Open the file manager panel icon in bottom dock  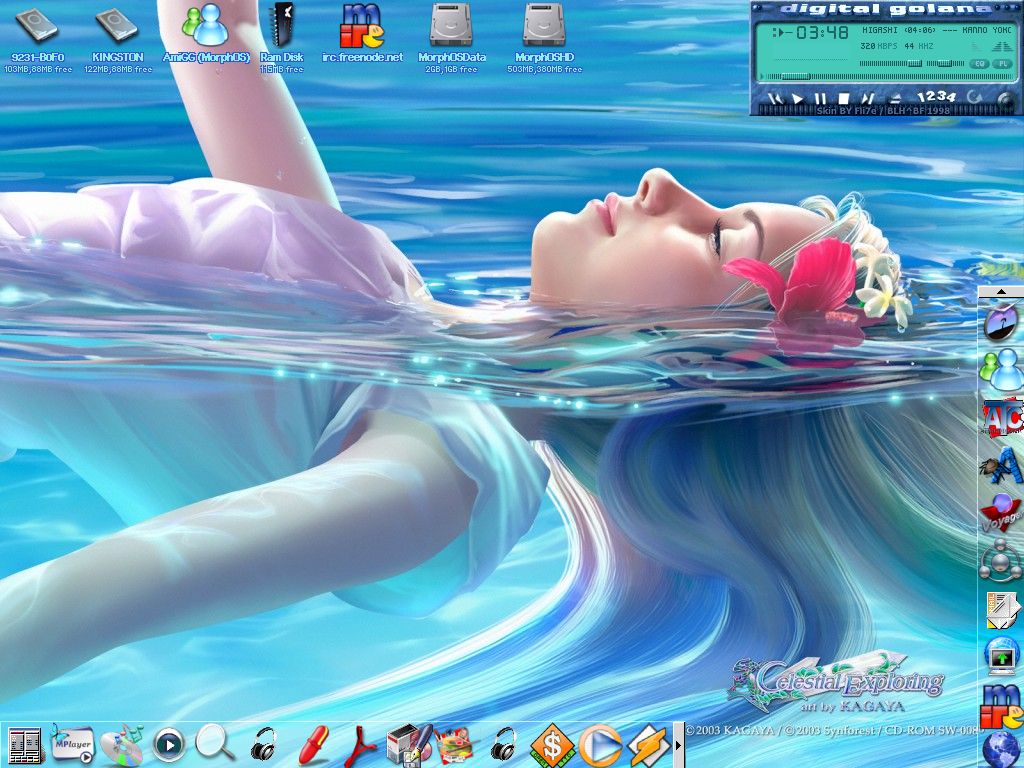(24, 745)
